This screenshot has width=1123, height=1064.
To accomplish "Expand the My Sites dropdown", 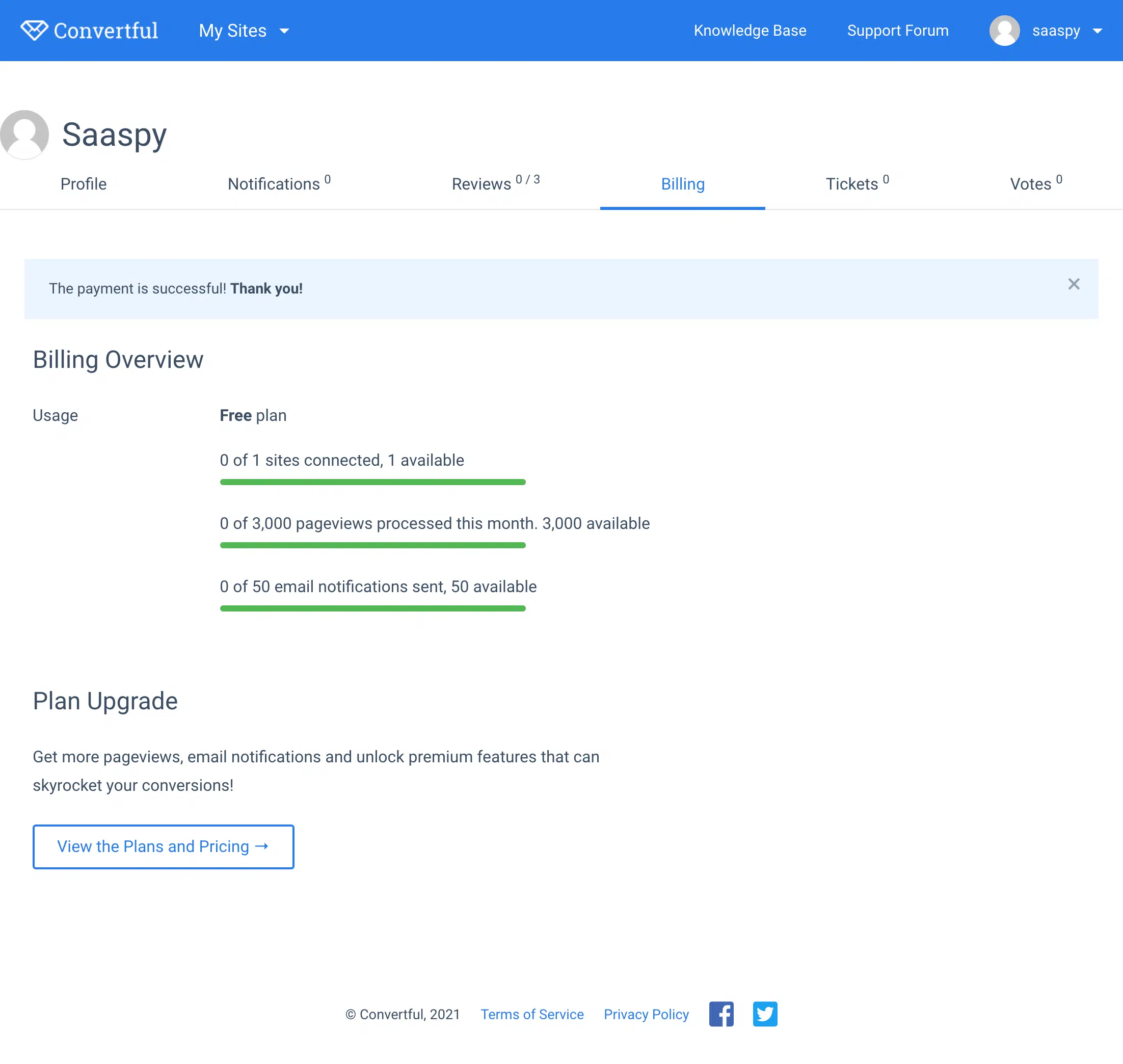I will click(x=244, y=31).
